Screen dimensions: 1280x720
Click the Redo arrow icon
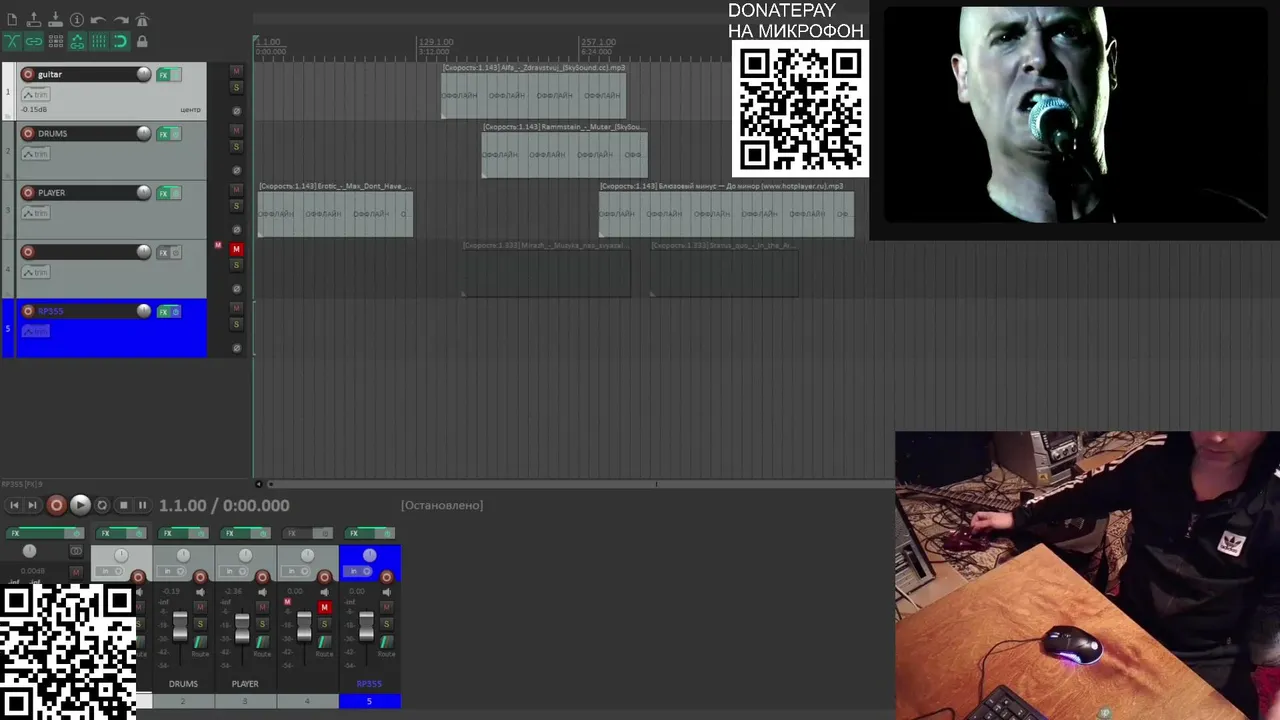click(x=120, y=20)
